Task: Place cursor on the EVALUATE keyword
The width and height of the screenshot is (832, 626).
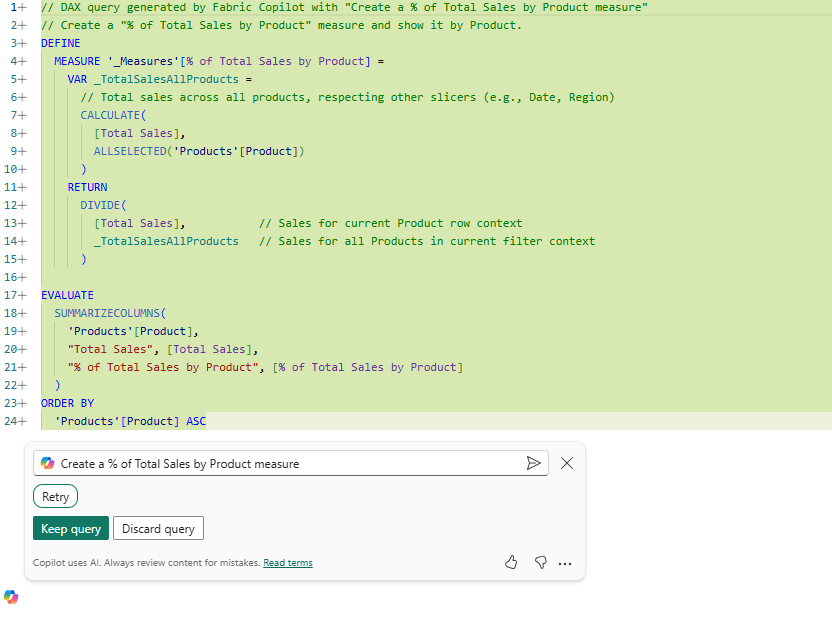Action: pyautogui.click(x=67, y=295)
